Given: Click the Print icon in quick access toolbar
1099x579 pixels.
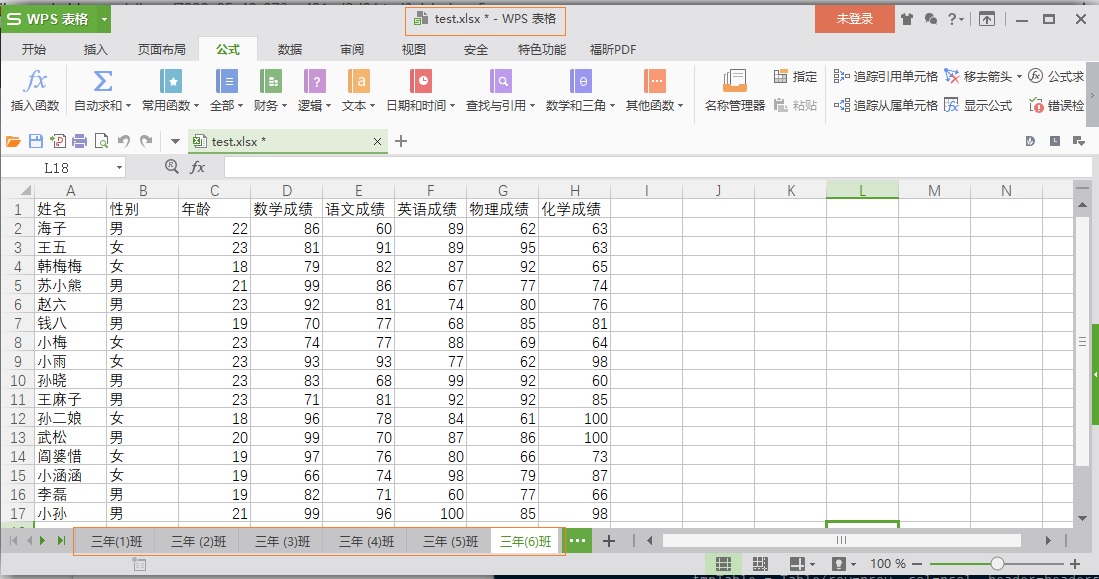Looking at the screenshot, I should click(x=79, y=142).
